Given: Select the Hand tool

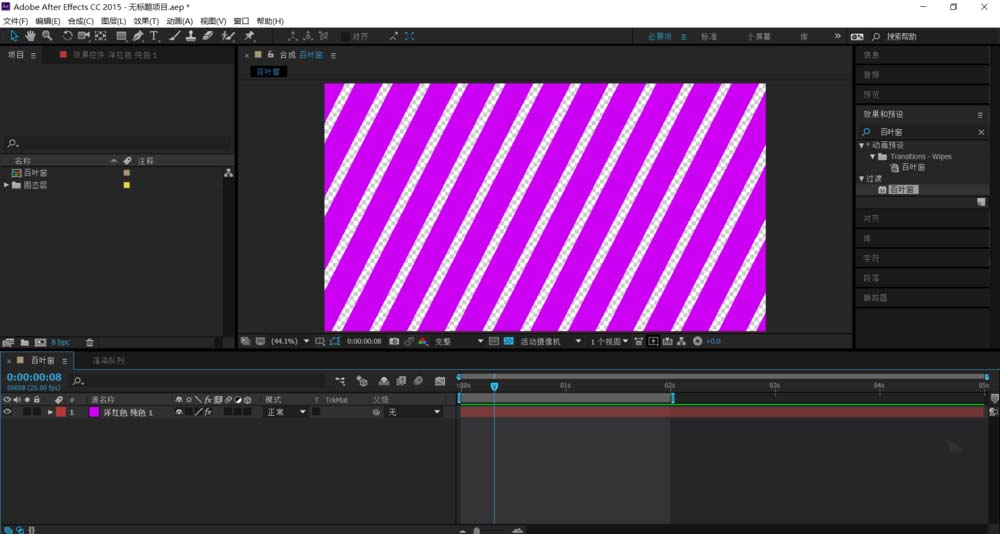Looking at the screenshot, I should 30,36.
